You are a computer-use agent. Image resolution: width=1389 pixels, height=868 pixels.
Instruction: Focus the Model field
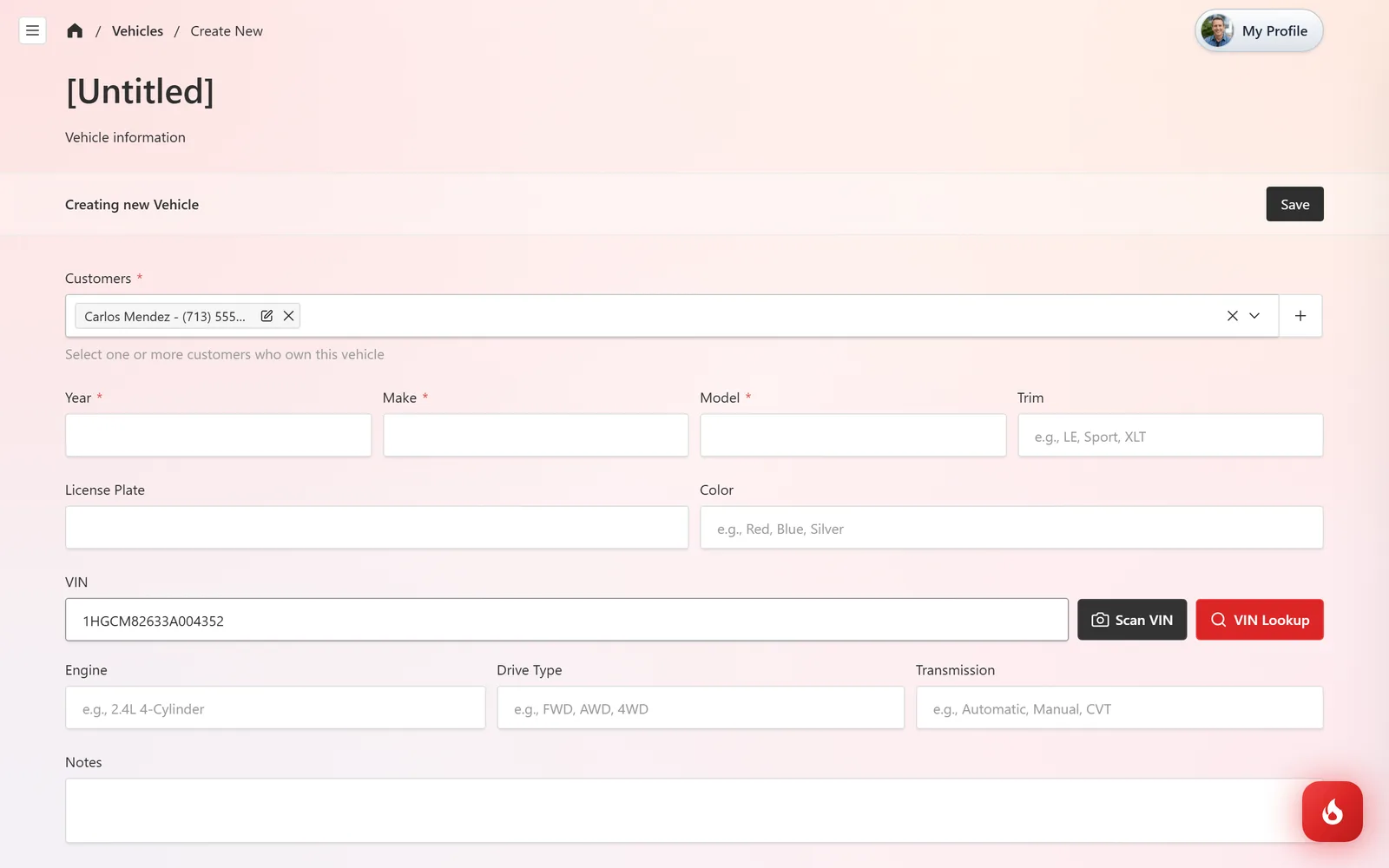852,435
